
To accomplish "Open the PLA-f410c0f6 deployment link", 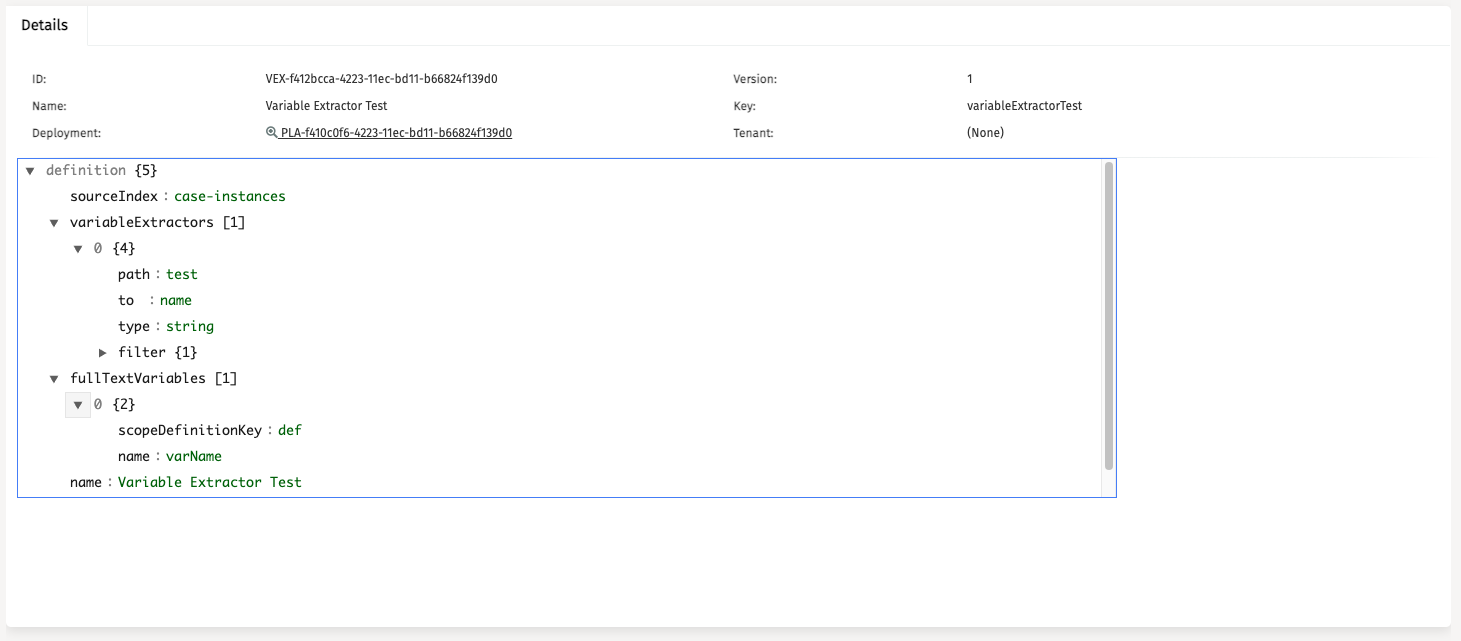I will point(396,133).
